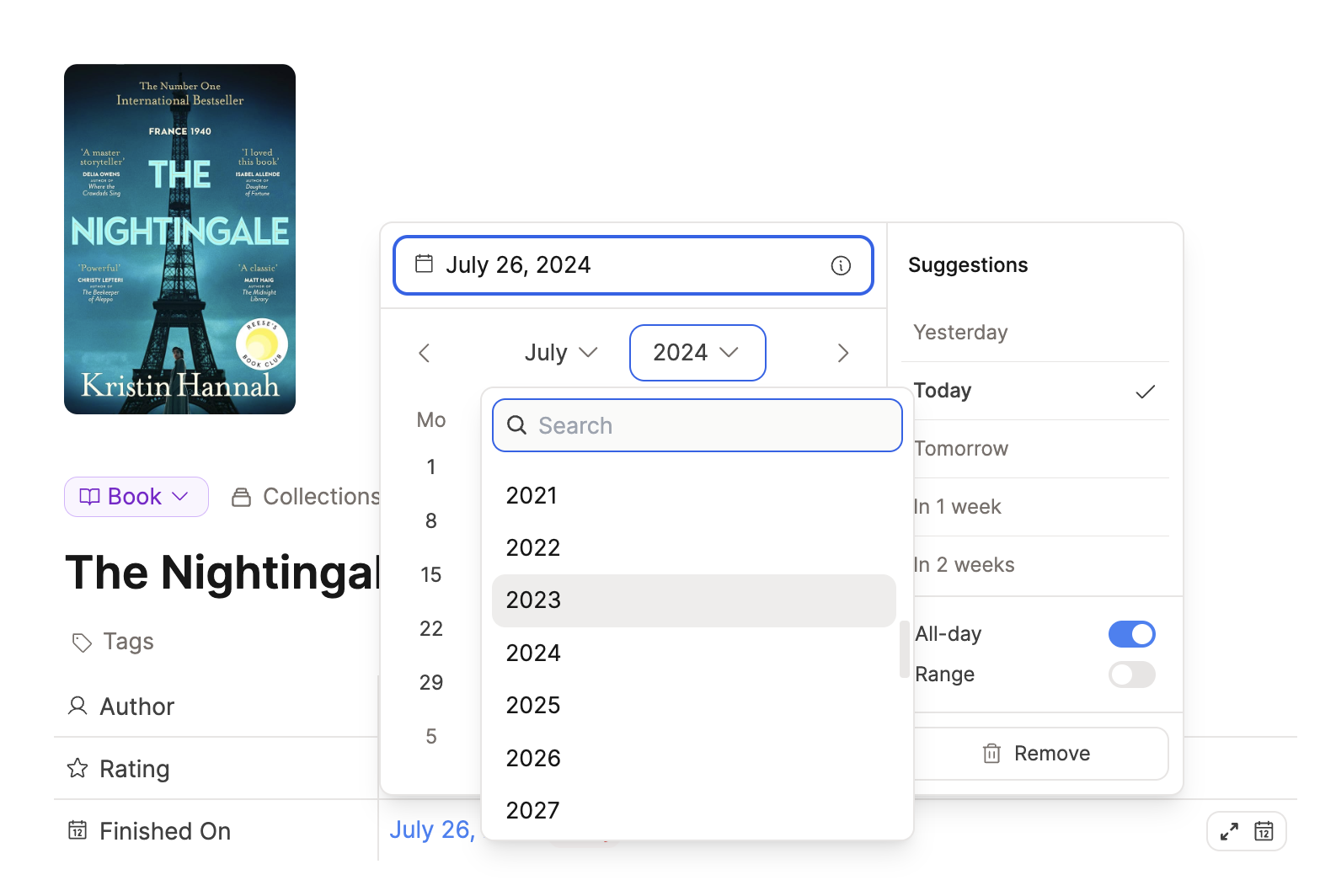Image resolution: width=1336 pixels, height=896 pixels.
Task: Click the Tags label icon
Action: click(x=82, y=643)
